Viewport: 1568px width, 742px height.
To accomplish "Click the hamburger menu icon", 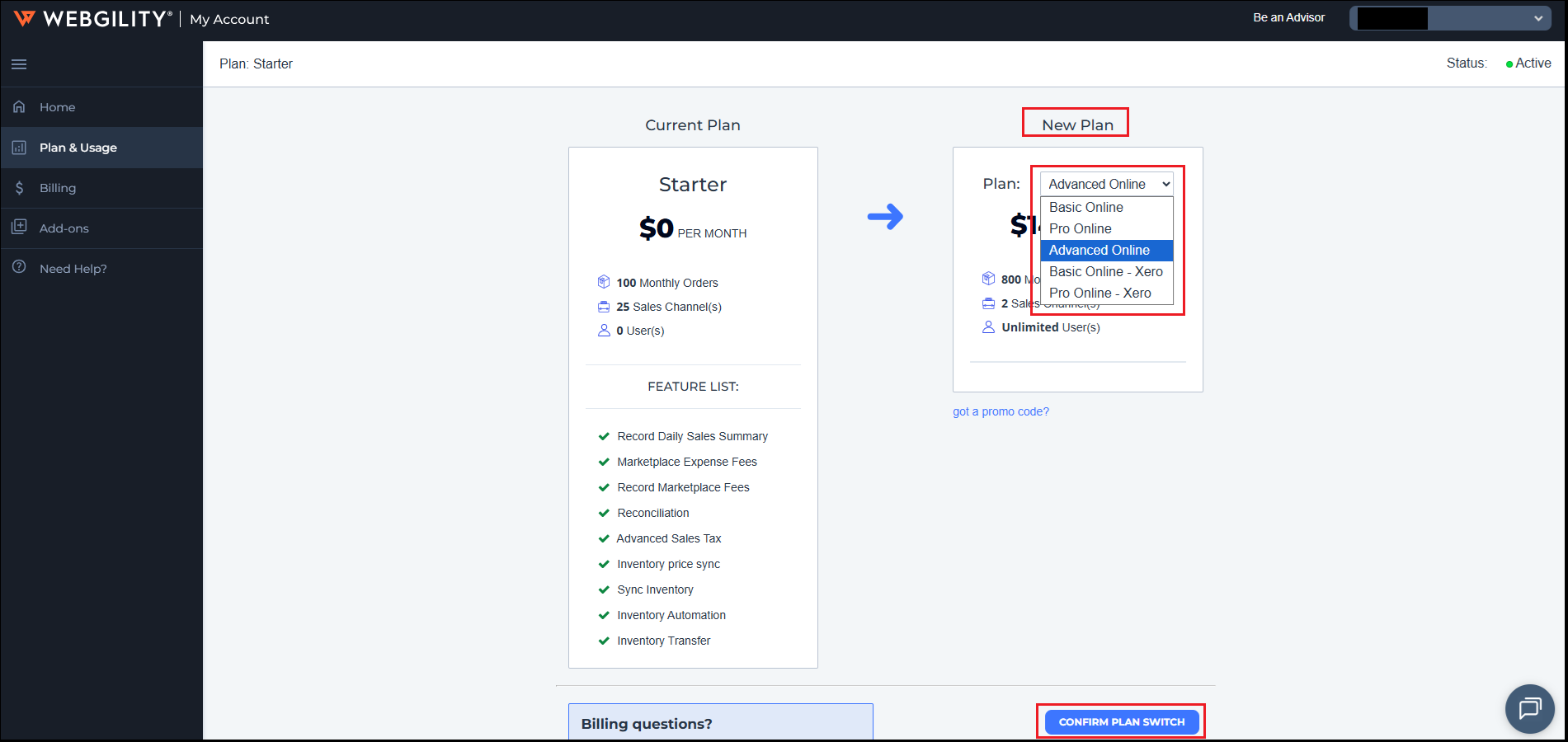I will pyautogui.click(x=19, y=64).
